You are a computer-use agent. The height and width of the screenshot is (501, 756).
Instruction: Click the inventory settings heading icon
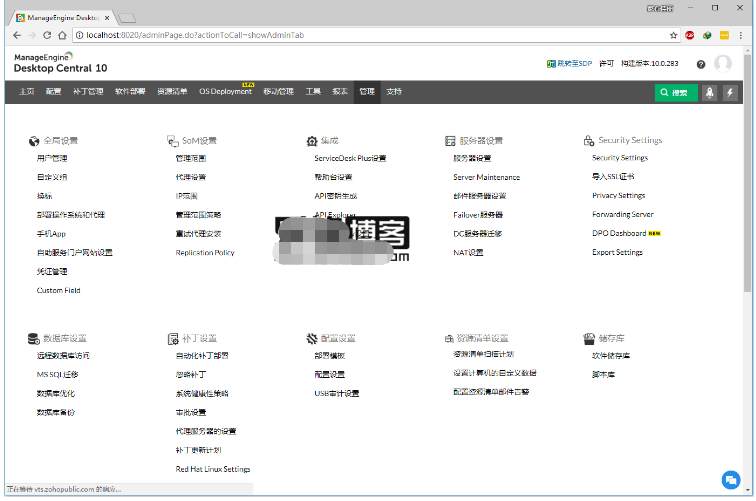[449, 339]
